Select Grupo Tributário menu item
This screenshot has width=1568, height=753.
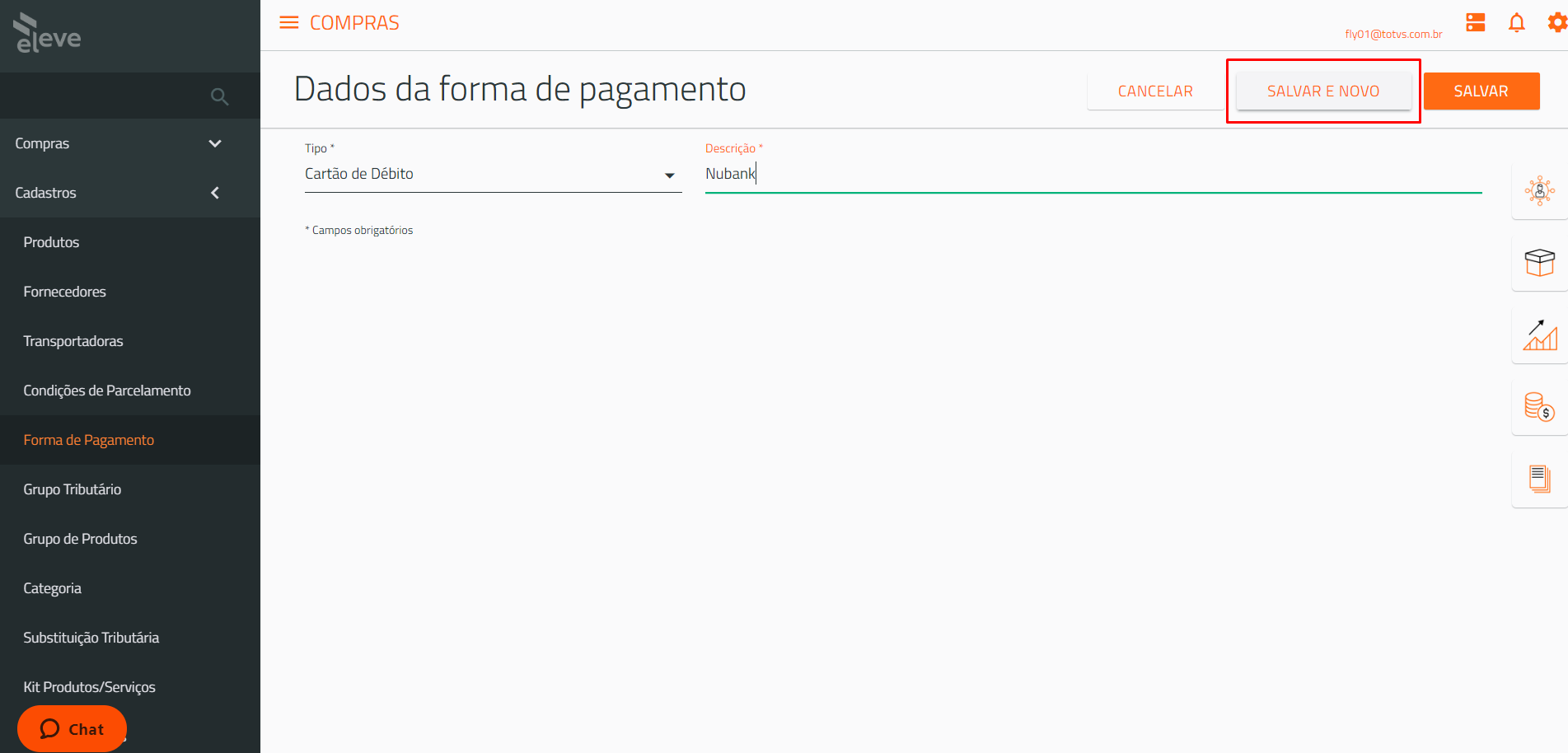73,489
